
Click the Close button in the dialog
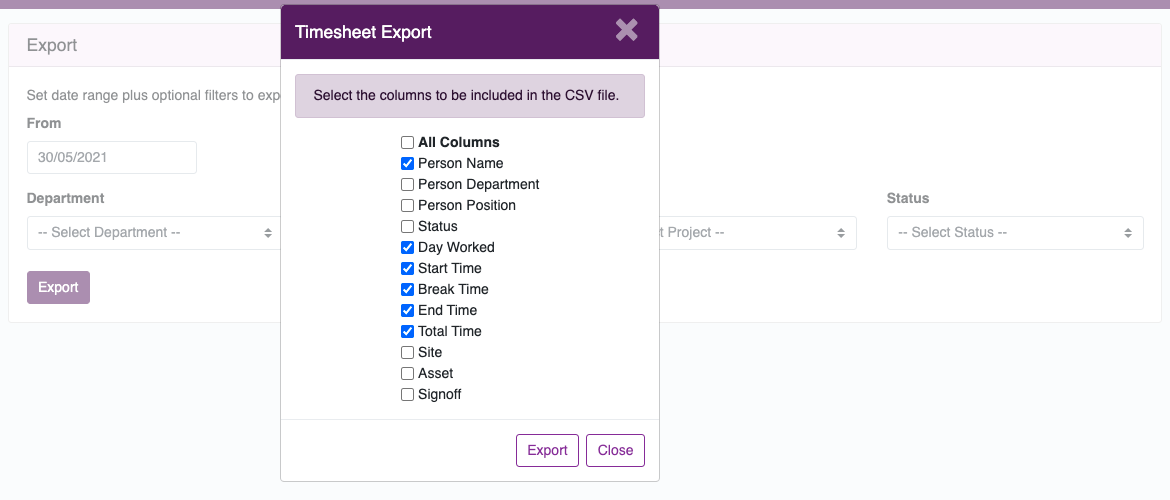[615, 450]
